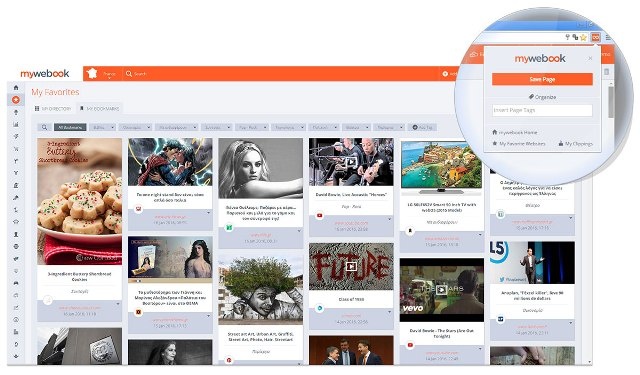Click Pinterest icon on Street Art card
640x375 pixels.
point(229,360)
